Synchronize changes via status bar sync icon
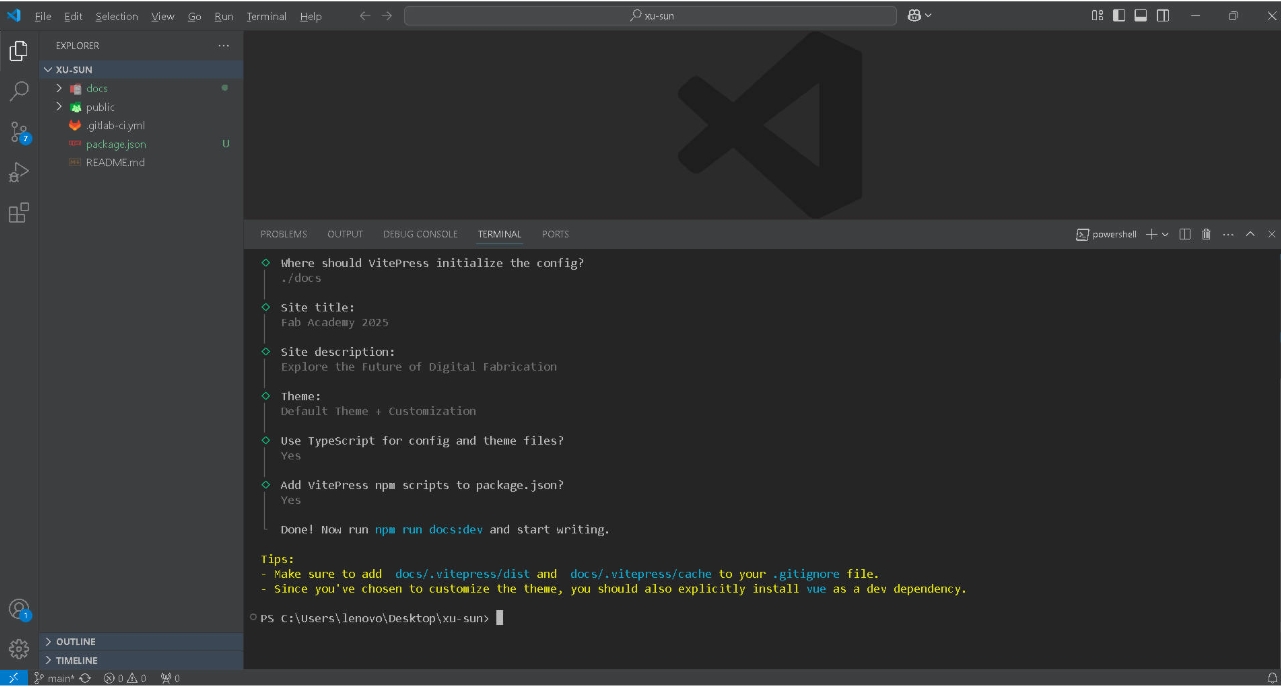 click(x=85, y=678)
